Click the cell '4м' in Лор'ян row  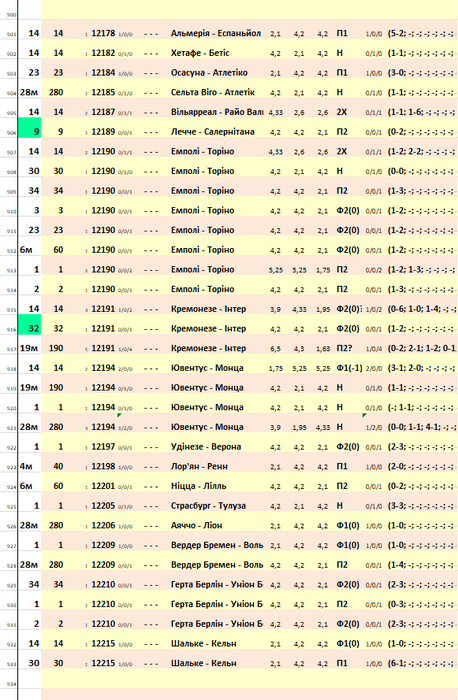click(26, 467)
